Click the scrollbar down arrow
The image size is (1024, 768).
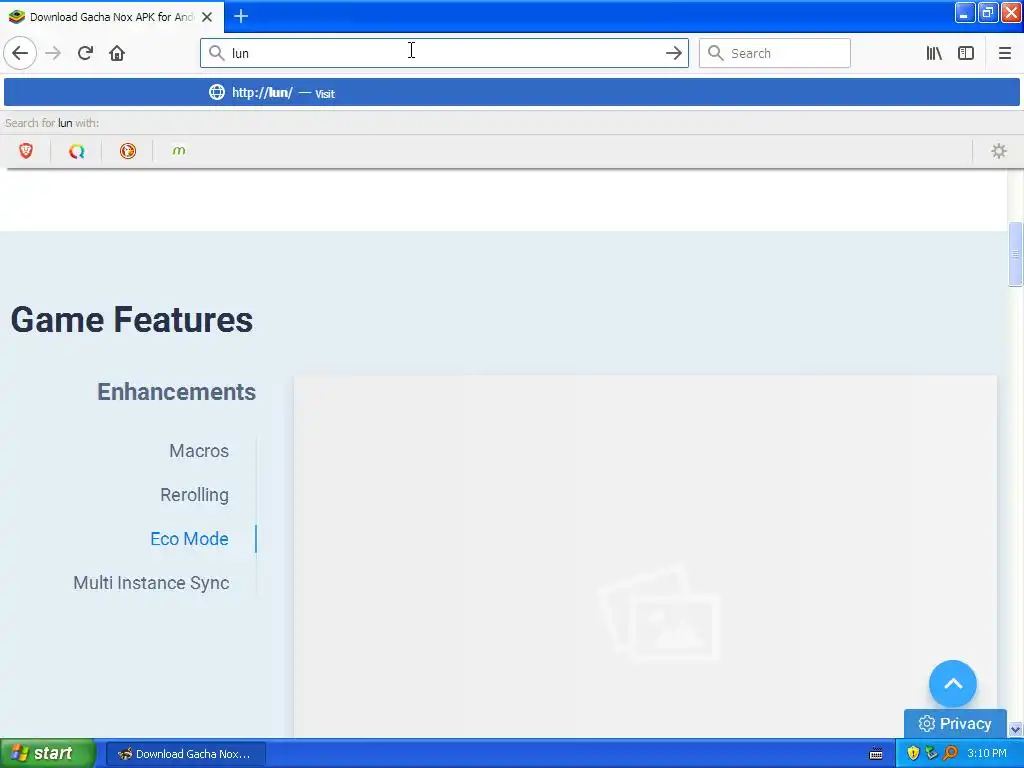pyautogui.click(x=1015, y=729)
